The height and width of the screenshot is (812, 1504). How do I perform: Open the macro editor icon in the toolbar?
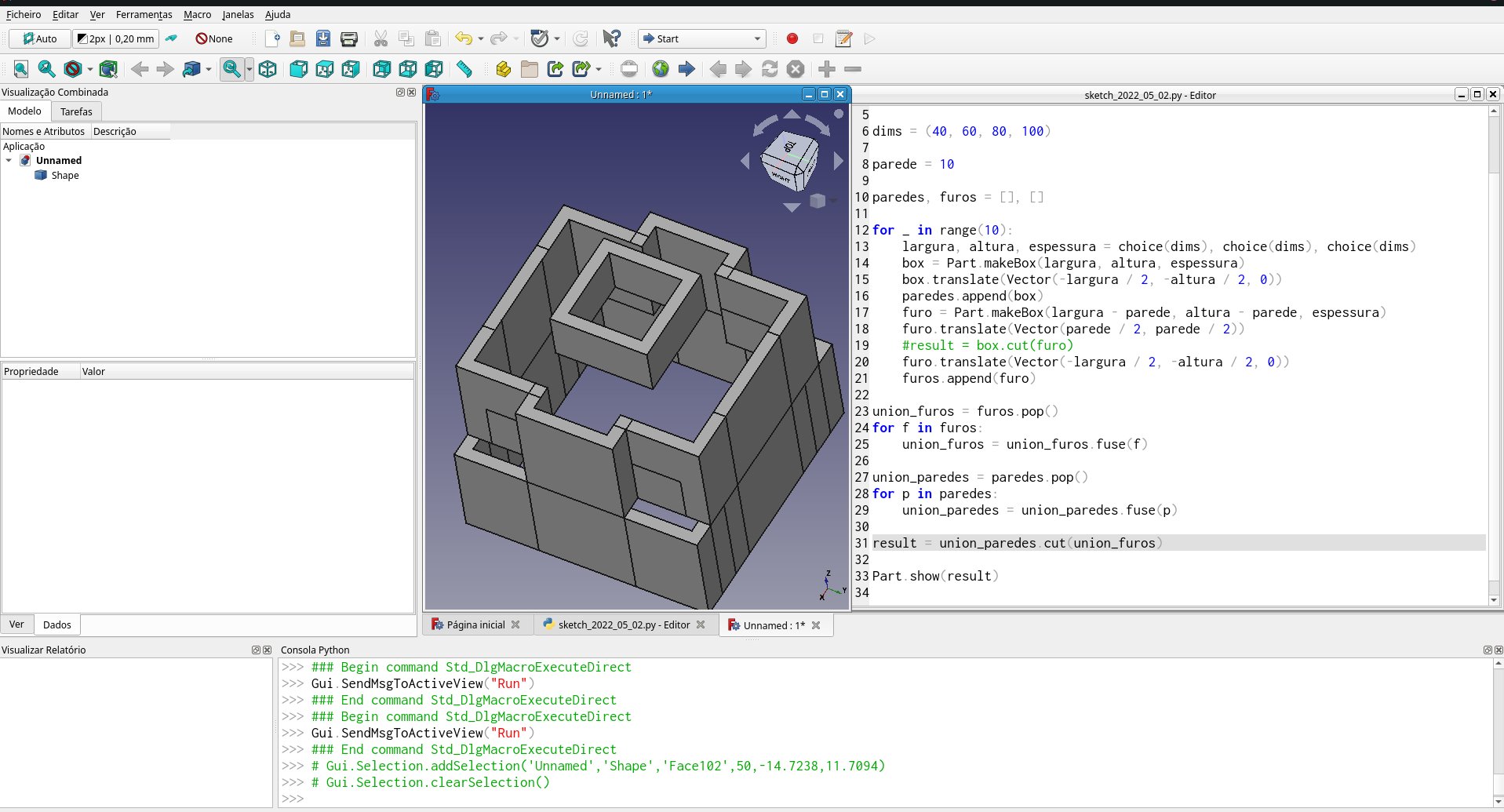point(843,38)
